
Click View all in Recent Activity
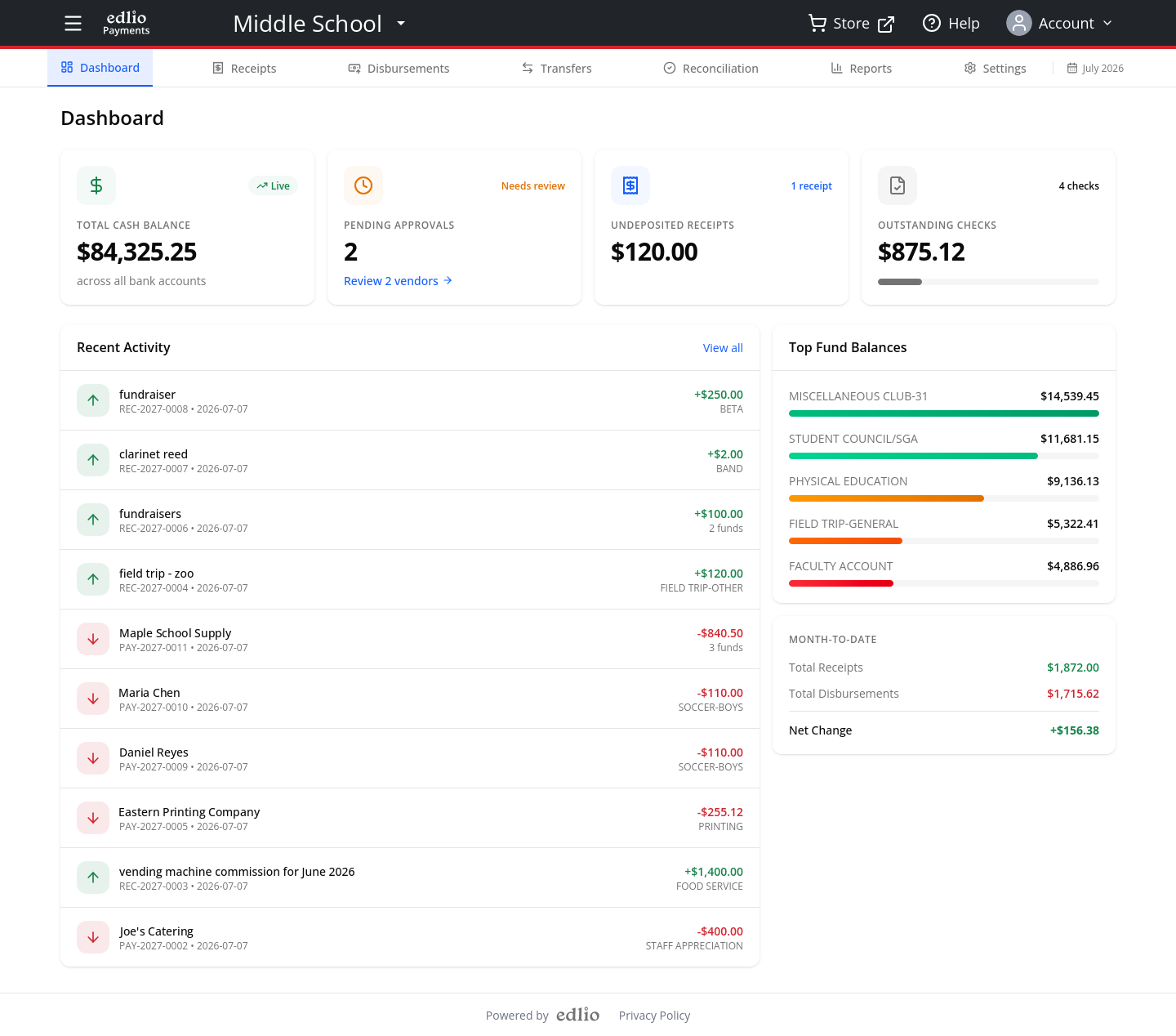[x=723, y=348]
